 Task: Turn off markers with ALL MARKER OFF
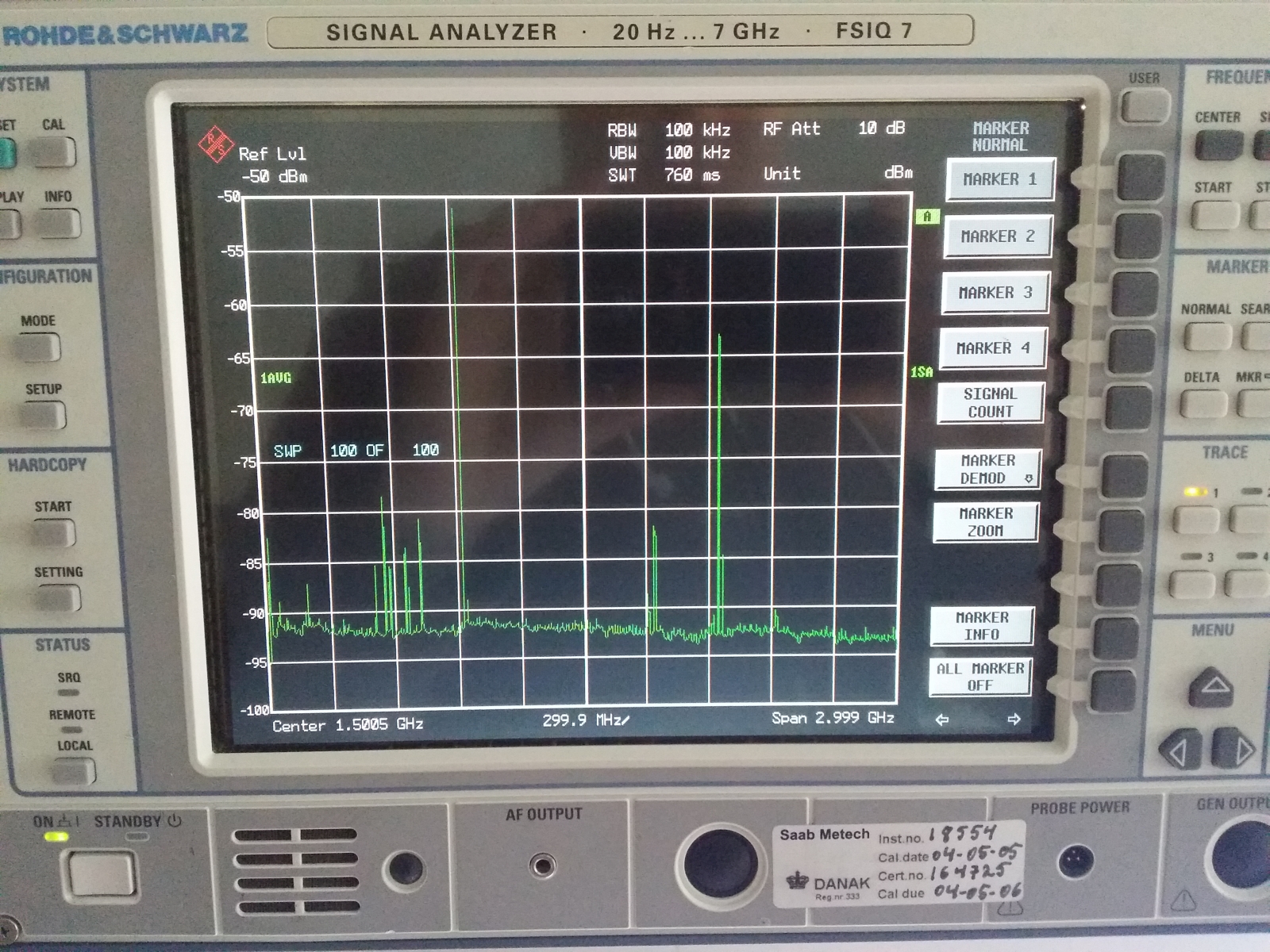point(980,677)
